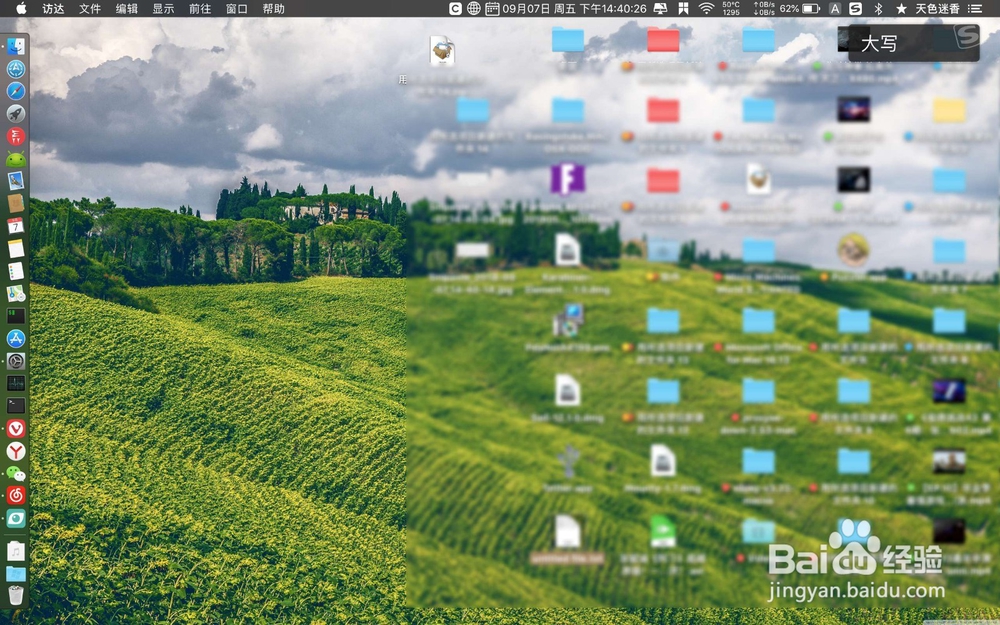Click the Bluetooth menu bar icon
Screen dimensions: 1000x625
878,8
